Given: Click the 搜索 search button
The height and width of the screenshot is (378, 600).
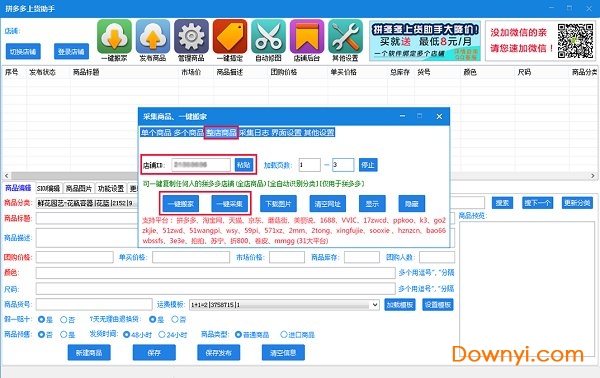Looking at the screenshot, I should click(502, 203).
